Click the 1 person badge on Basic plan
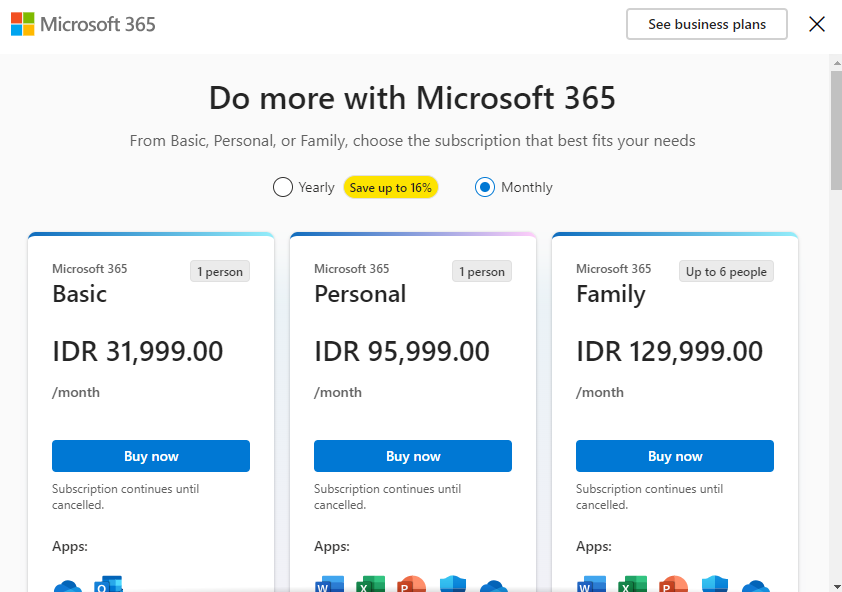 point(220,271)
